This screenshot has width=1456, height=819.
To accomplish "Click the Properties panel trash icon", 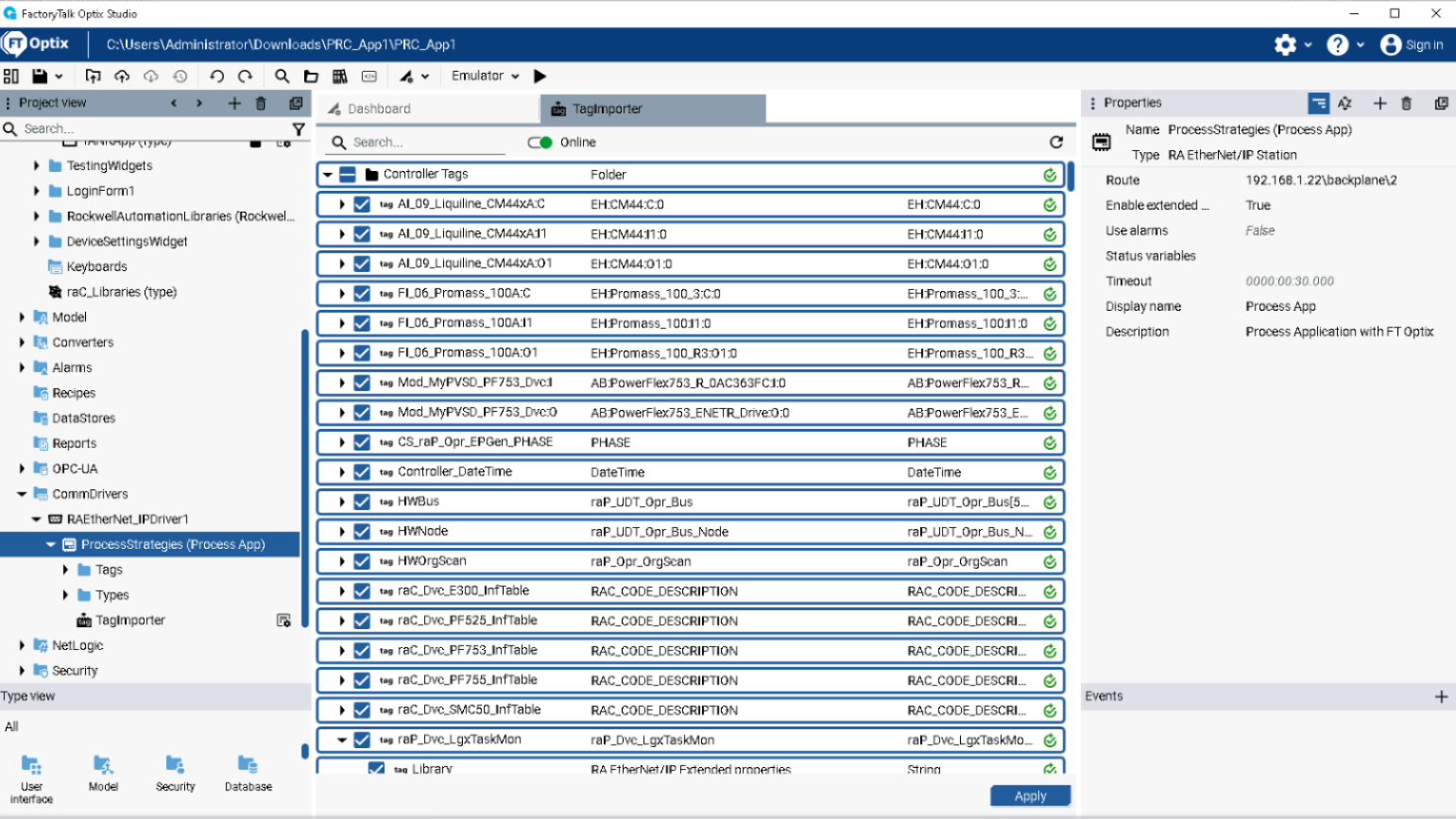I will pos(1406,103).
